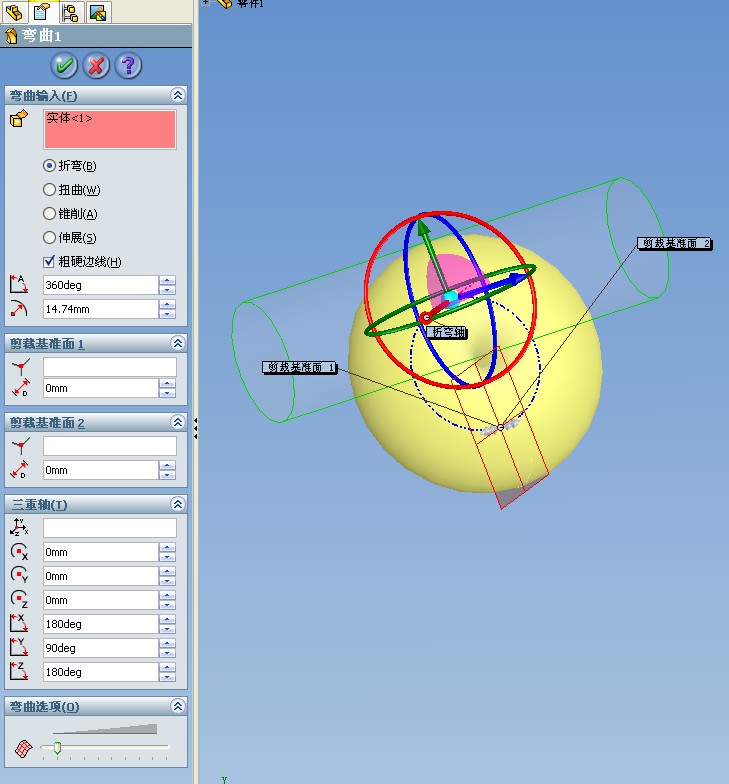Select the 扭曲(W) twisting option
The height and width of the screenshot is (784, 729).
point(49,190)
